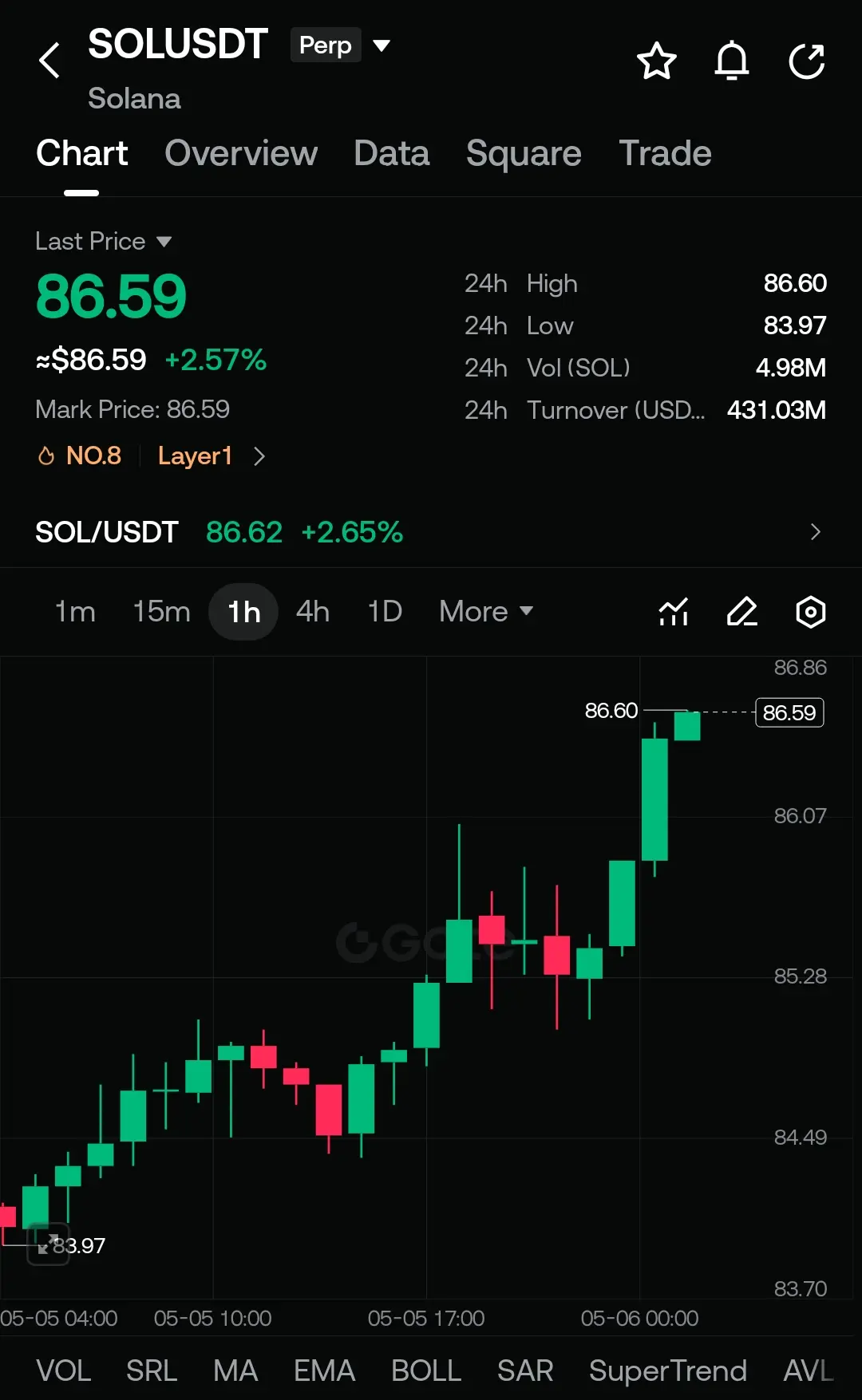Add SOLUSDT to favorites with star icon
Image resolution: width=862 pixels, height=1400 pixels.
pos(657,61)
